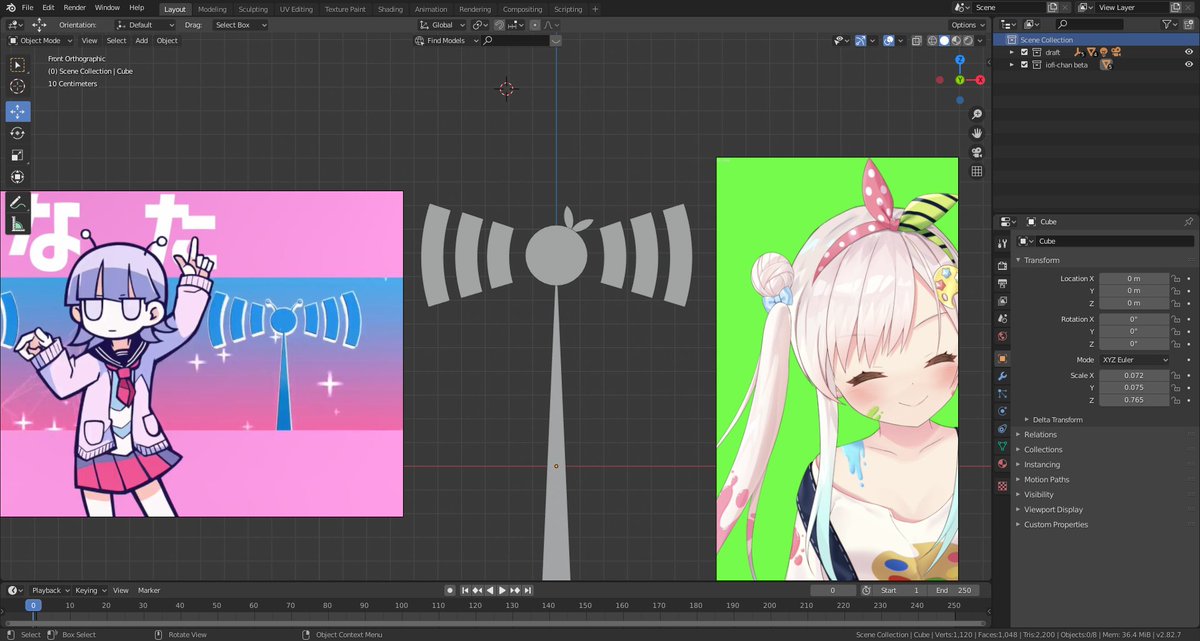The image size is (1200, 641).
Task: Click the pan view hand gizmo
Action: pos(977,133)
